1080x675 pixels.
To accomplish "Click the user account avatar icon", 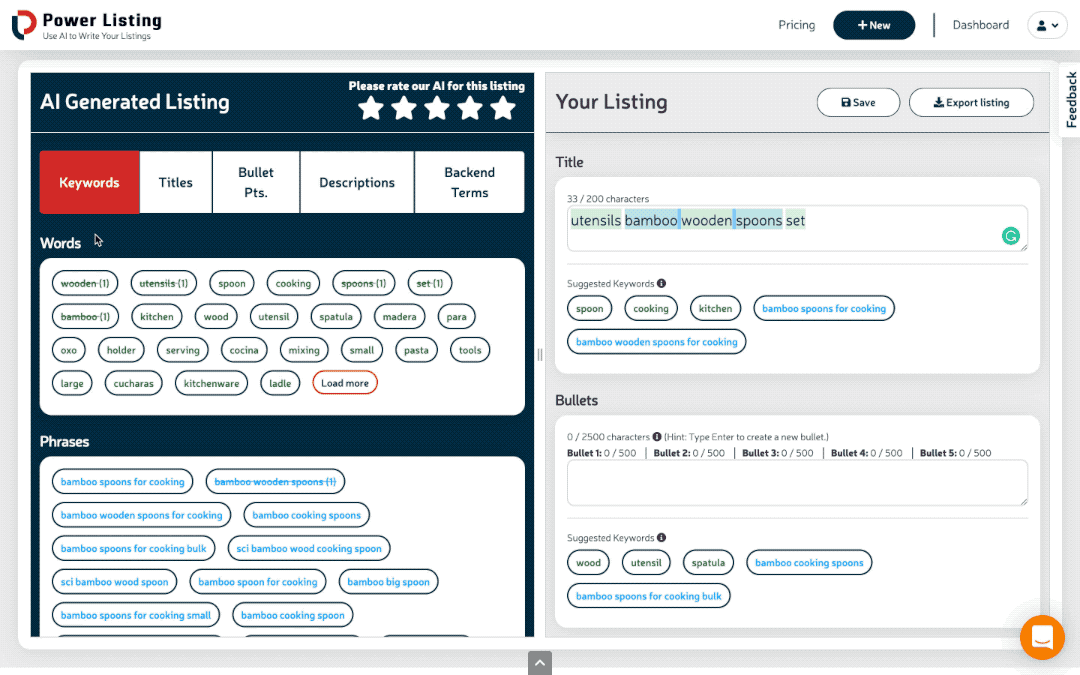I will point(1042,24).
